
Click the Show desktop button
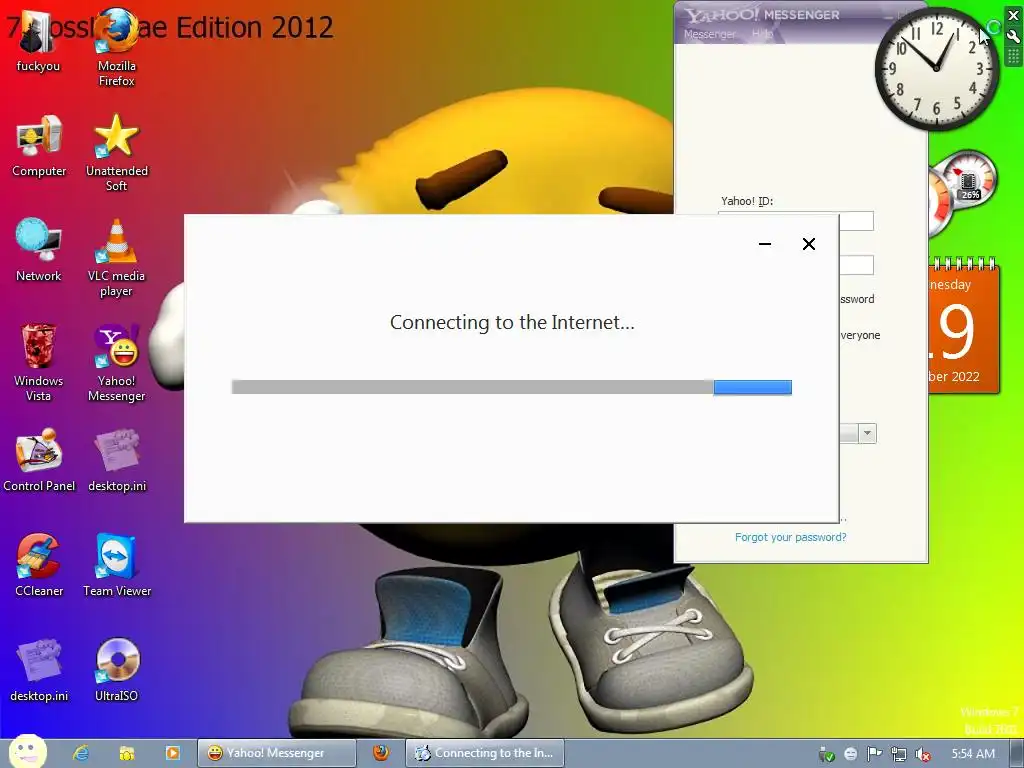coord(1017,754)
